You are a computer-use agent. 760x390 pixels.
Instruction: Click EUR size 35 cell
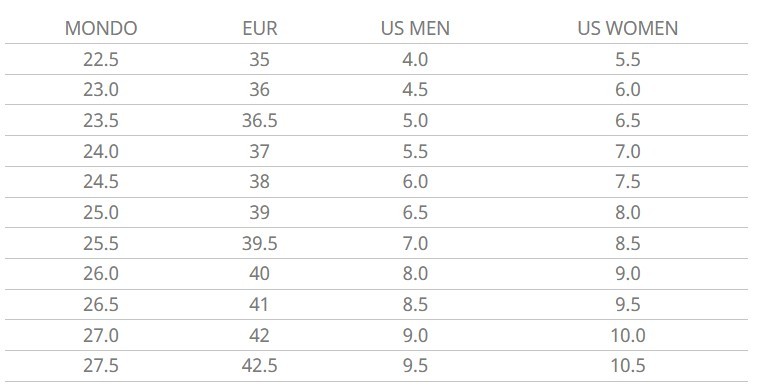click(x=259, y=60)
